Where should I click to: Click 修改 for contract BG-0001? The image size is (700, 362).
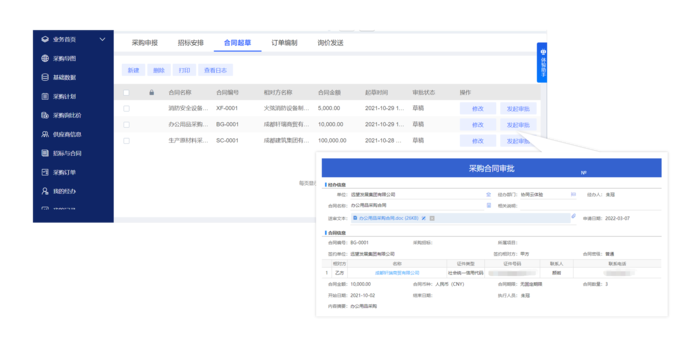pyautogui.click(x=478, y=125)
